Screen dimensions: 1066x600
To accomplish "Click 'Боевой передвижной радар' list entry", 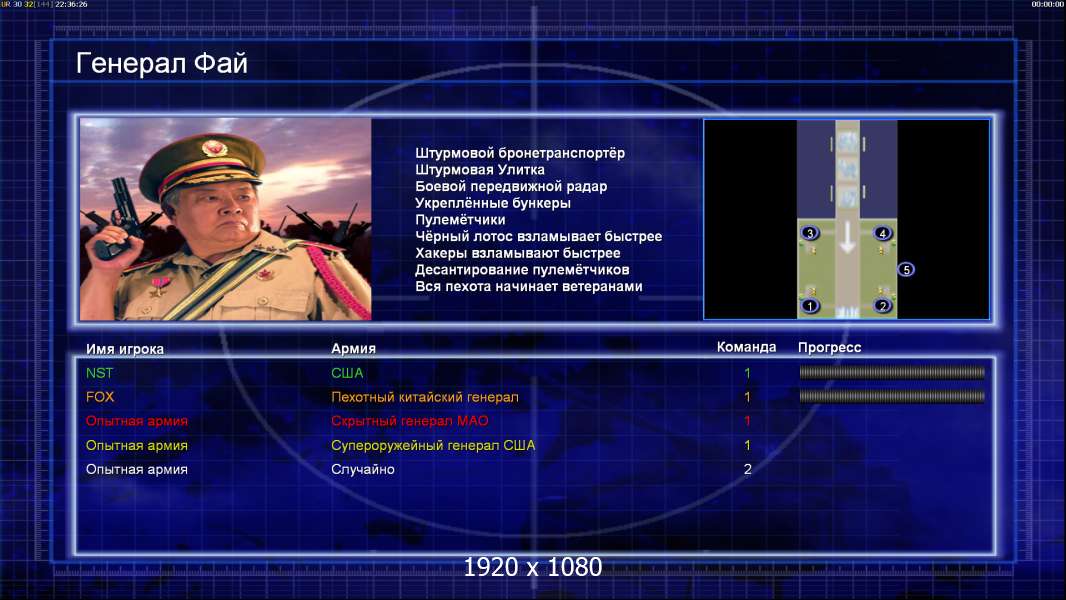I will (511, 186).
